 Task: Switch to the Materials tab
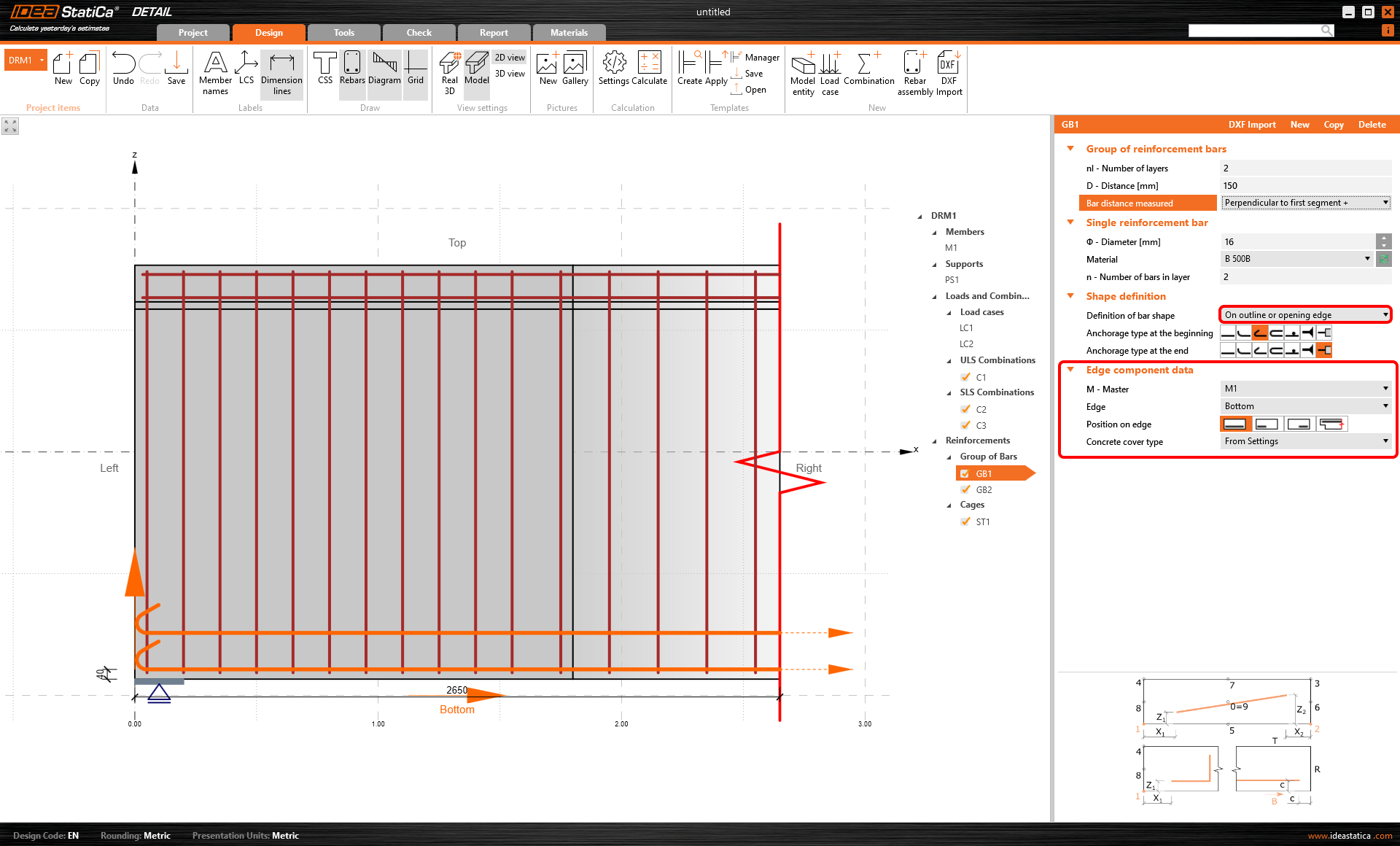(x=569, y=32)
